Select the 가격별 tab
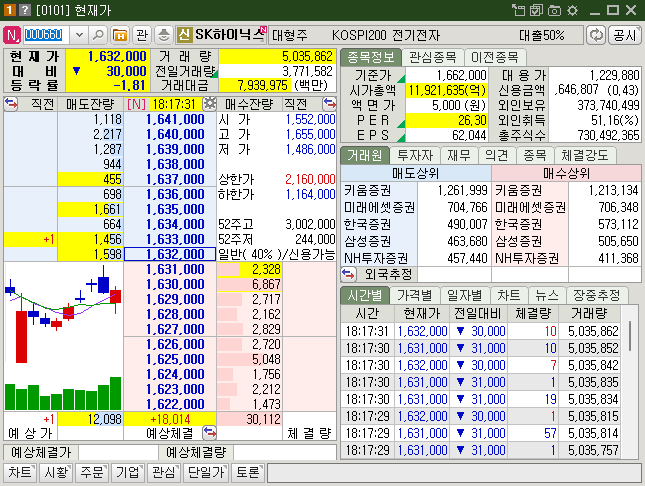This screenshot has width=645, height=486. click(x=415, y=295)
